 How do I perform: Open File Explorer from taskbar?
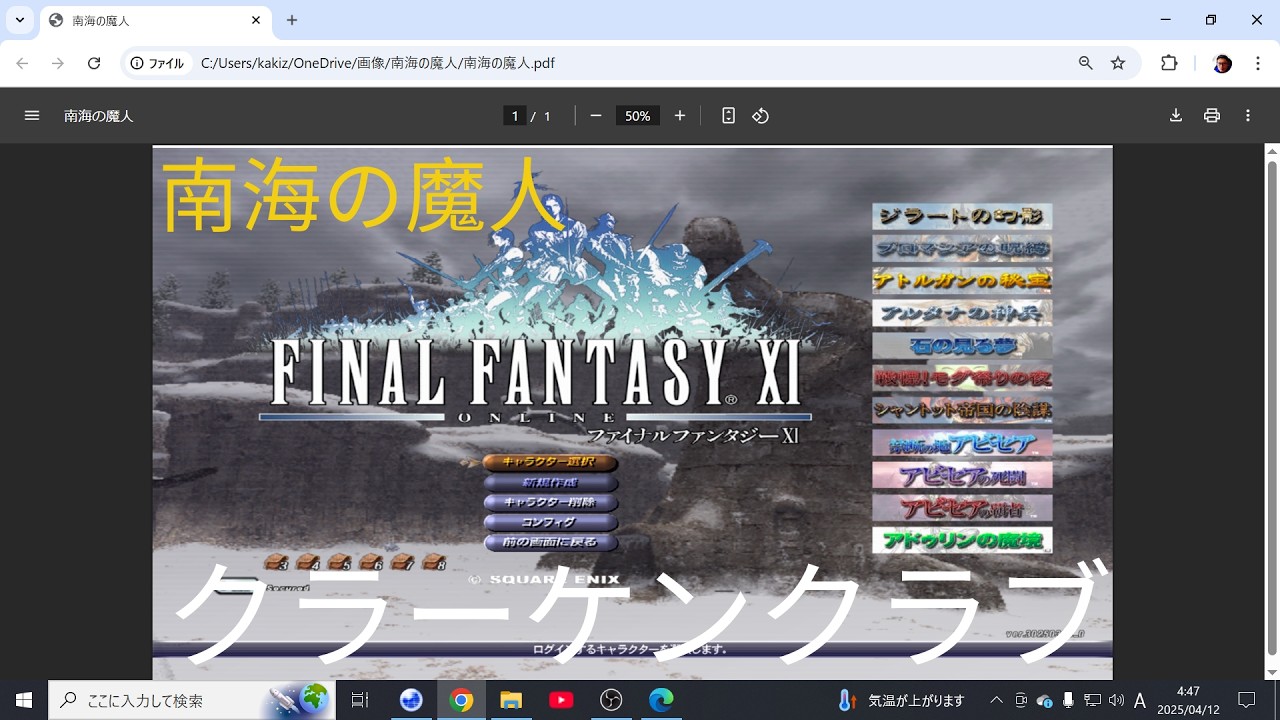point(511,700)
